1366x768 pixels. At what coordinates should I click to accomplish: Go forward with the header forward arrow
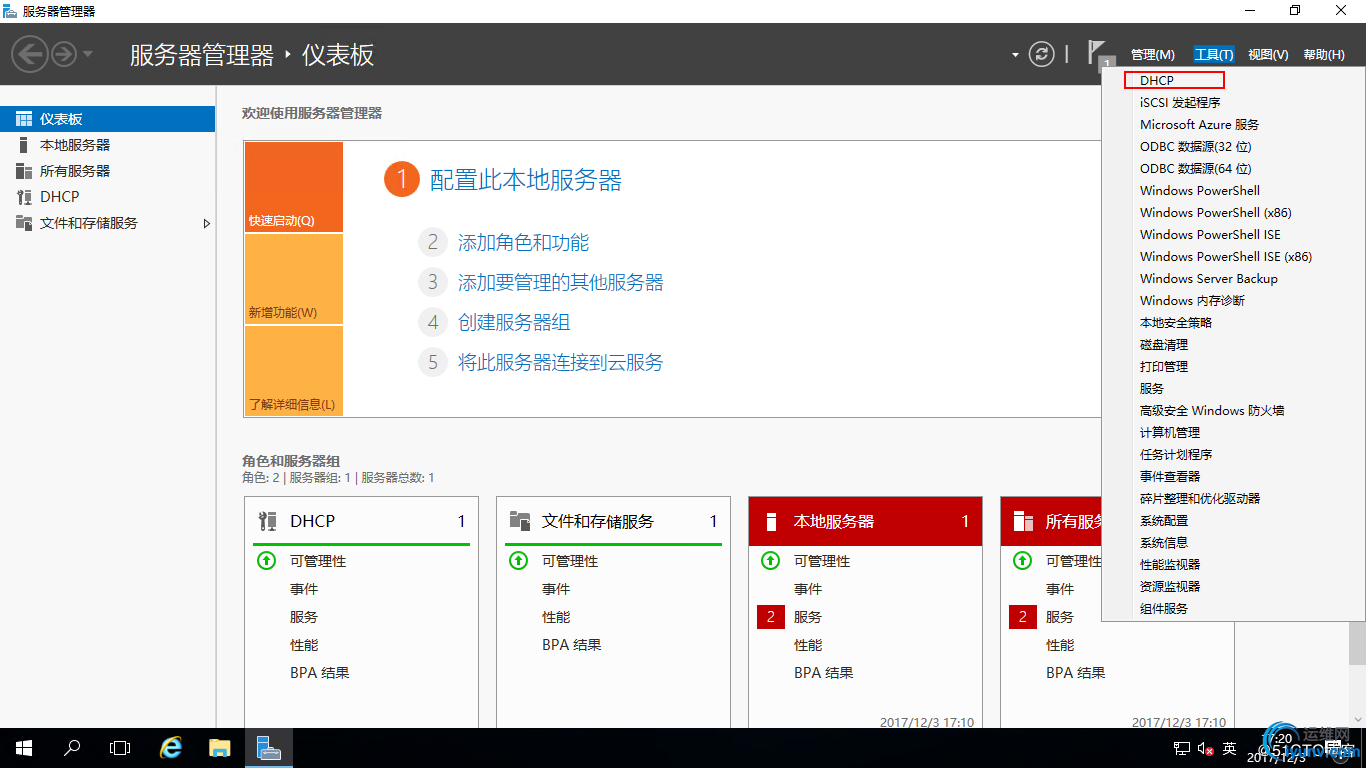[64, 54]
